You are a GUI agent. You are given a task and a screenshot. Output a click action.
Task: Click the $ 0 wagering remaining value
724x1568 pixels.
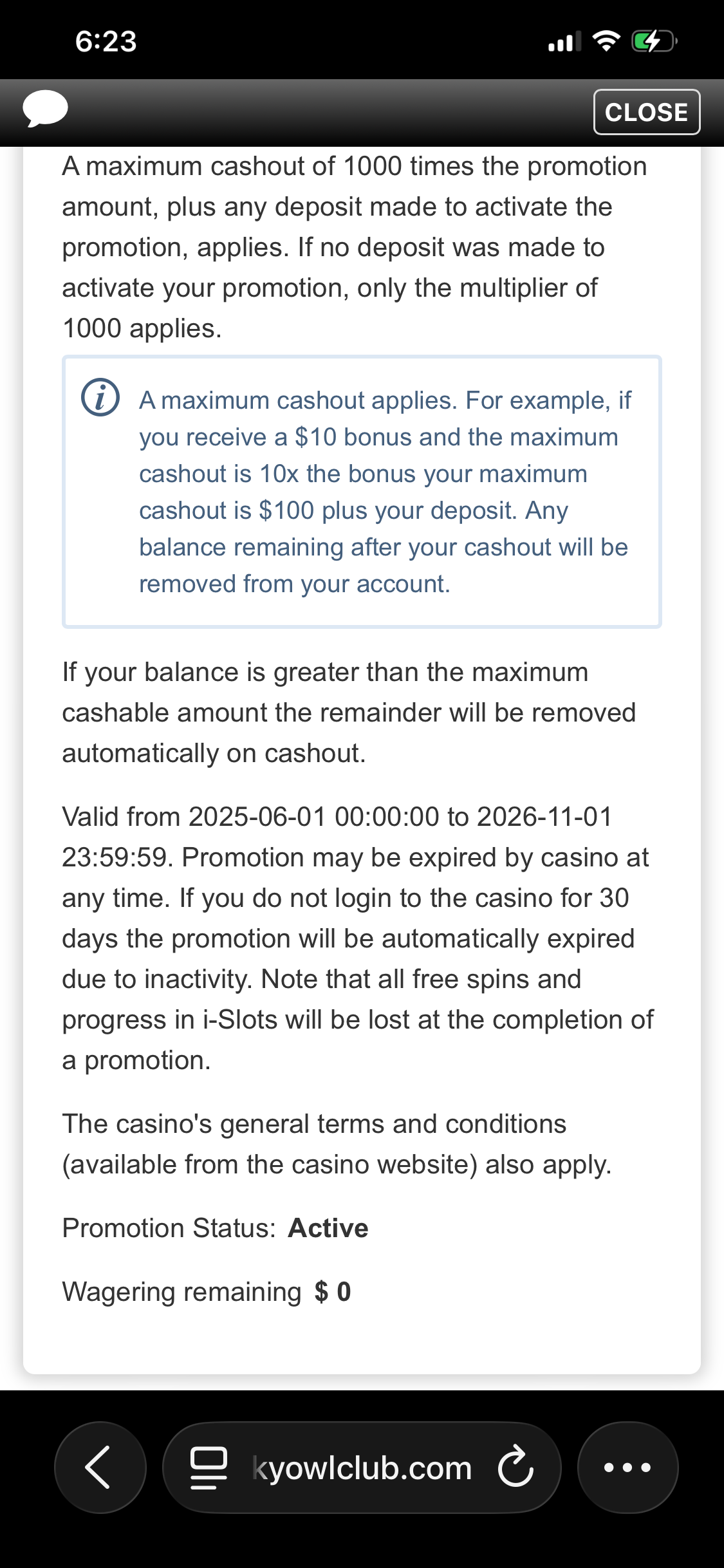click(x=333, y=1292)
